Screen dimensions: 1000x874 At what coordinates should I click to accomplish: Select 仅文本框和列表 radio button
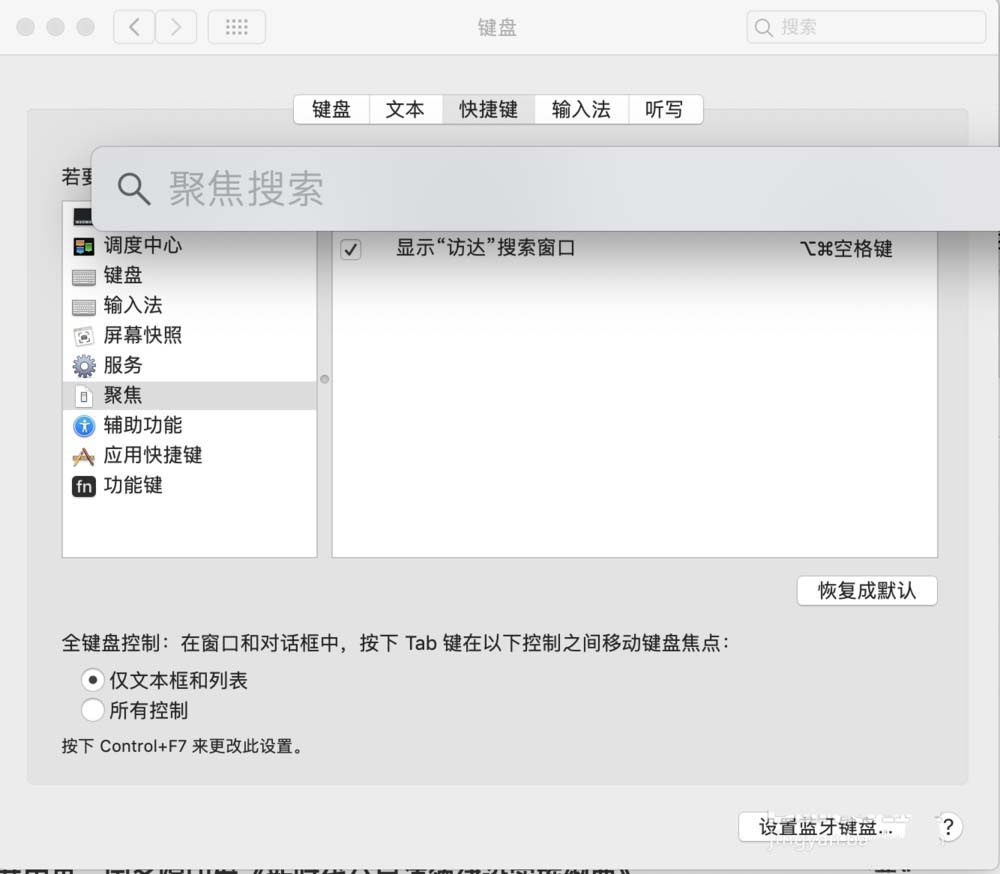pyautogui.click(x=93, y=680)
